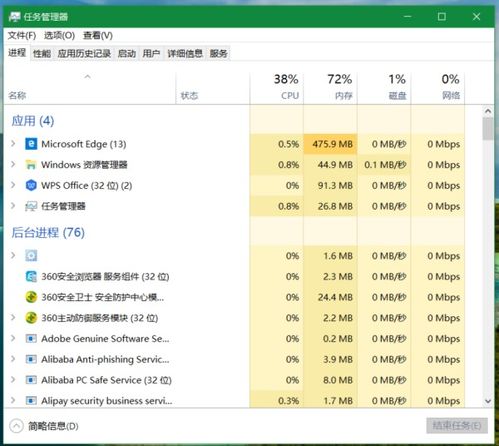Click the Alipay security business service icon
The image size is (499, 446).
[31, 401]
